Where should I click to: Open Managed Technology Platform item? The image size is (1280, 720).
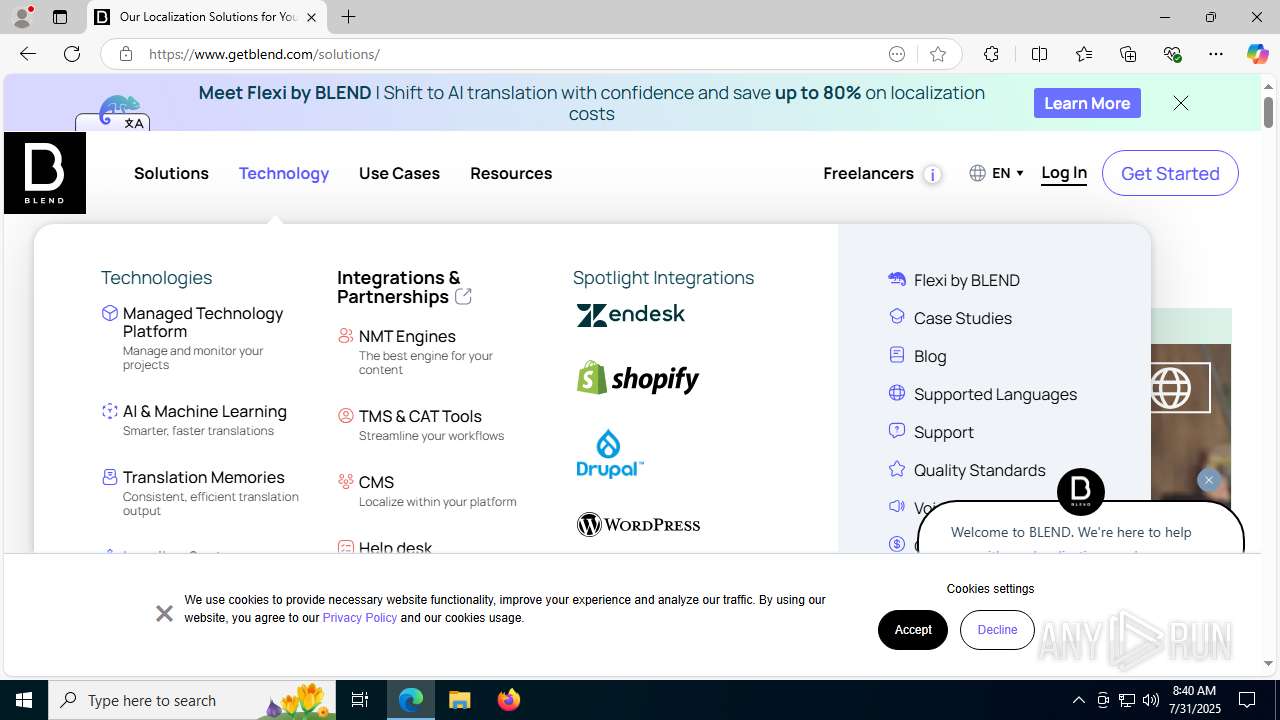203,322
